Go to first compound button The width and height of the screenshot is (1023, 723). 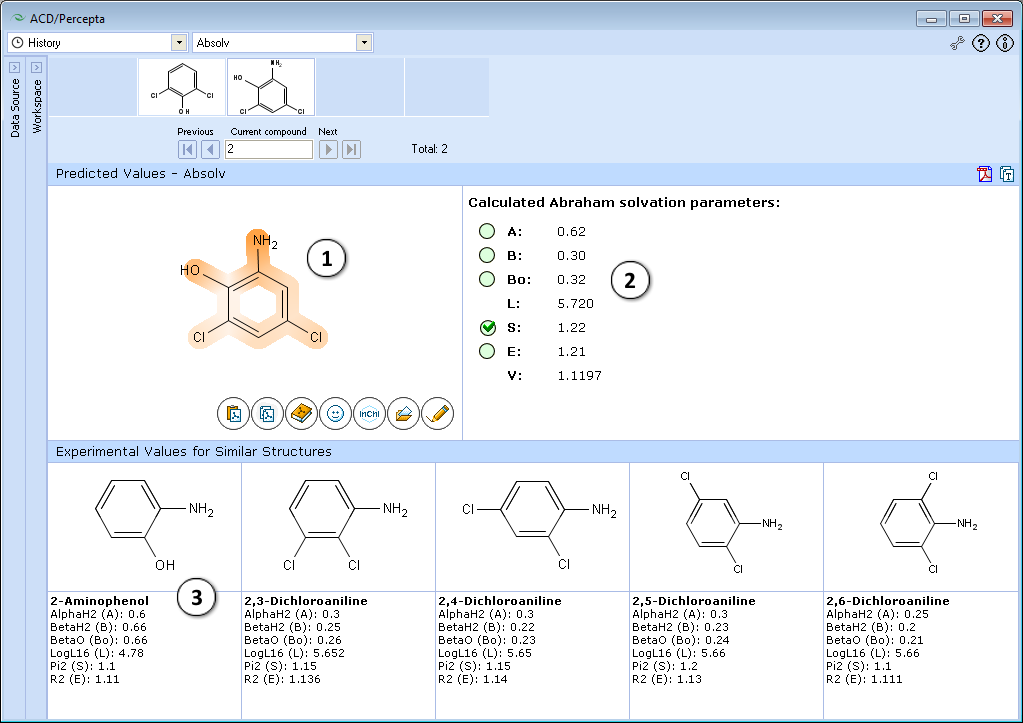(x=187, y=149)
